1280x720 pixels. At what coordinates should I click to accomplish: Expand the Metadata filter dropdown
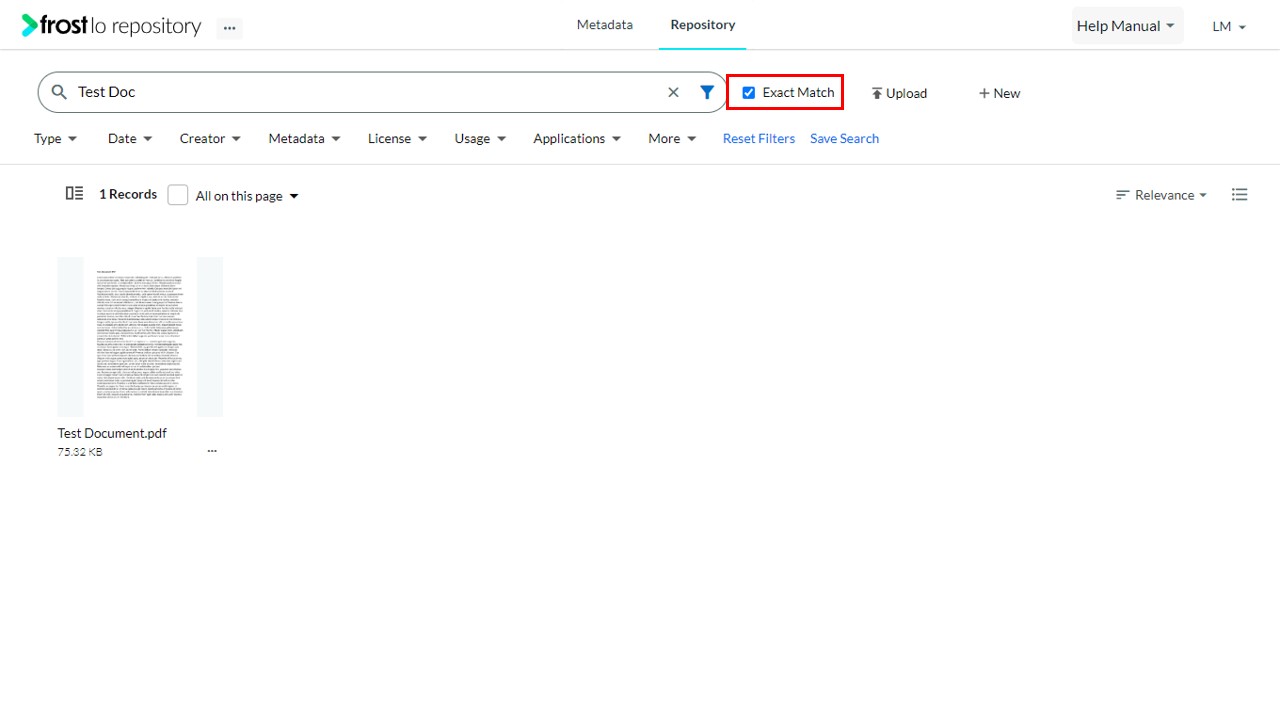tap(304, 139)
